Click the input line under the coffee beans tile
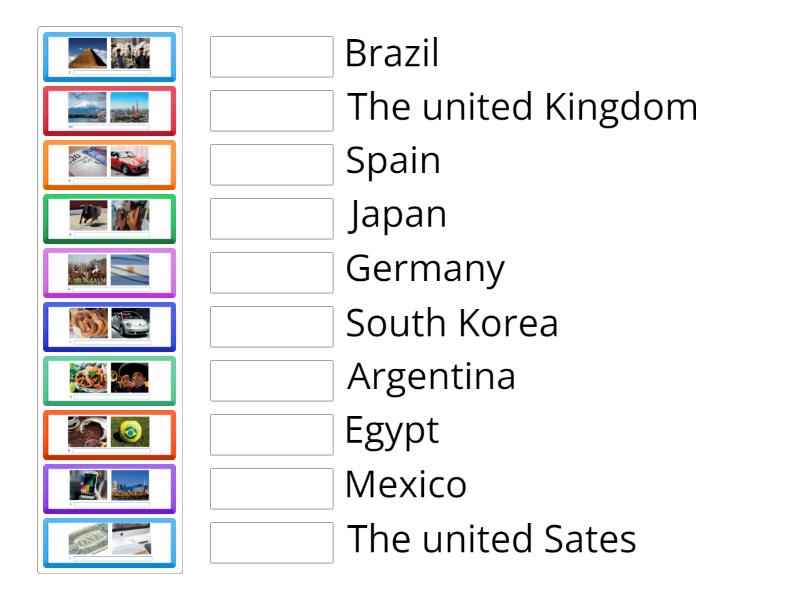 tap(112, 448)
